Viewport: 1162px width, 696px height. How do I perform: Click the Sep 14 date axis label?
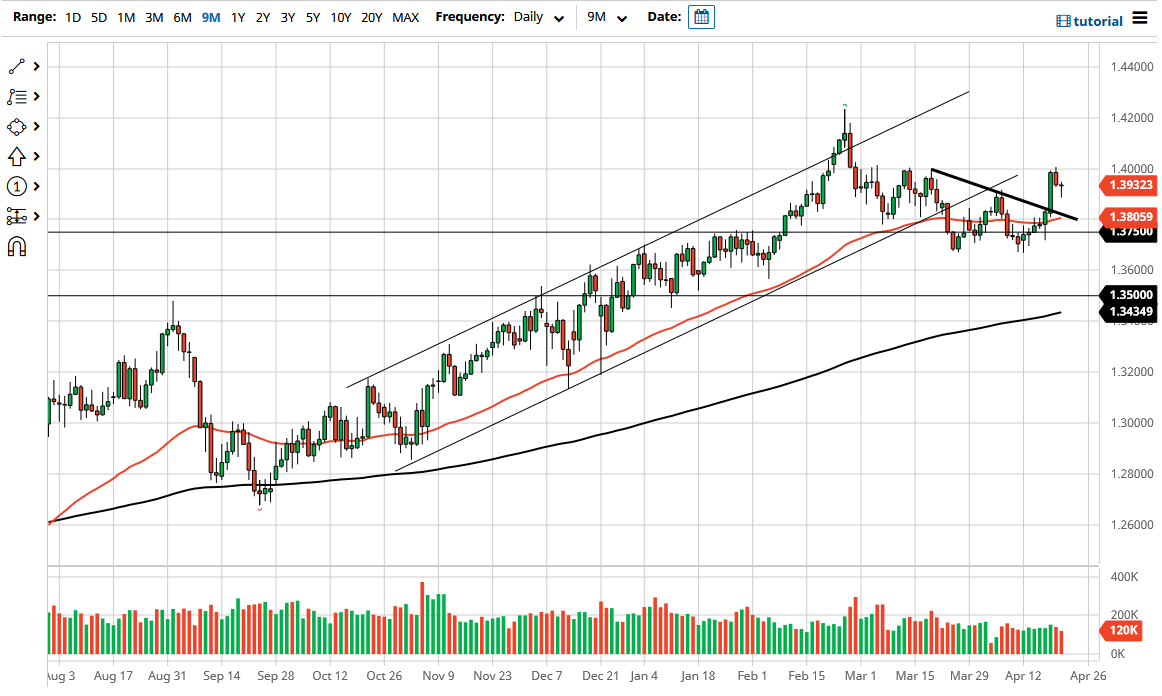point(222,676)
